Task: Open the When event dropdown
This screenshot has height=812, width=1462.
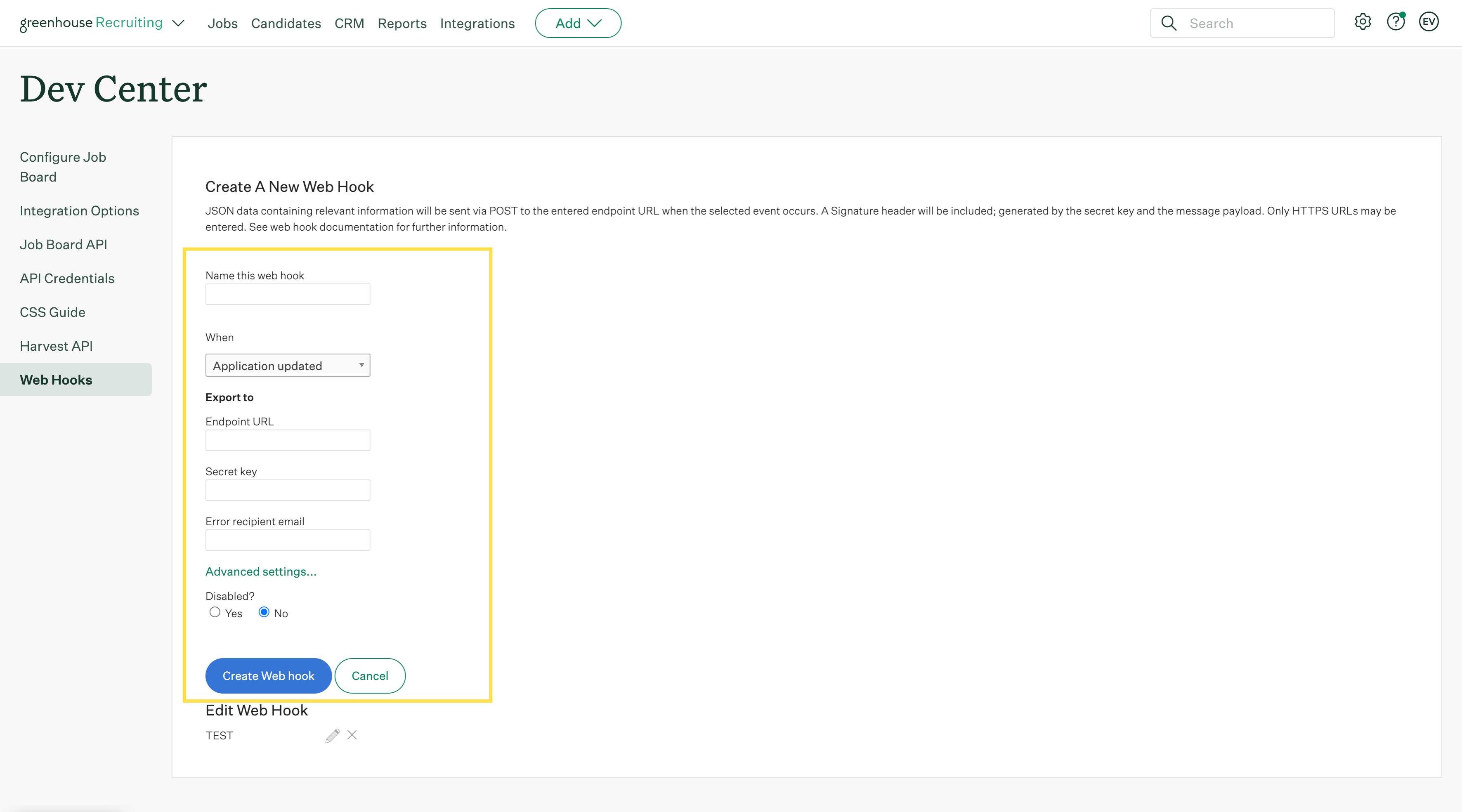Action: point(288,366)
